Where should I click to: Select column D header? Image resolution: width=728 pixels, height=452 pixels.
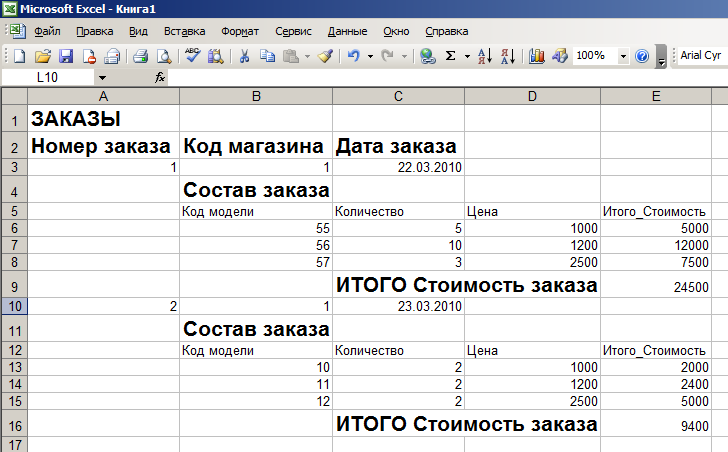click(x=532, y=96)
